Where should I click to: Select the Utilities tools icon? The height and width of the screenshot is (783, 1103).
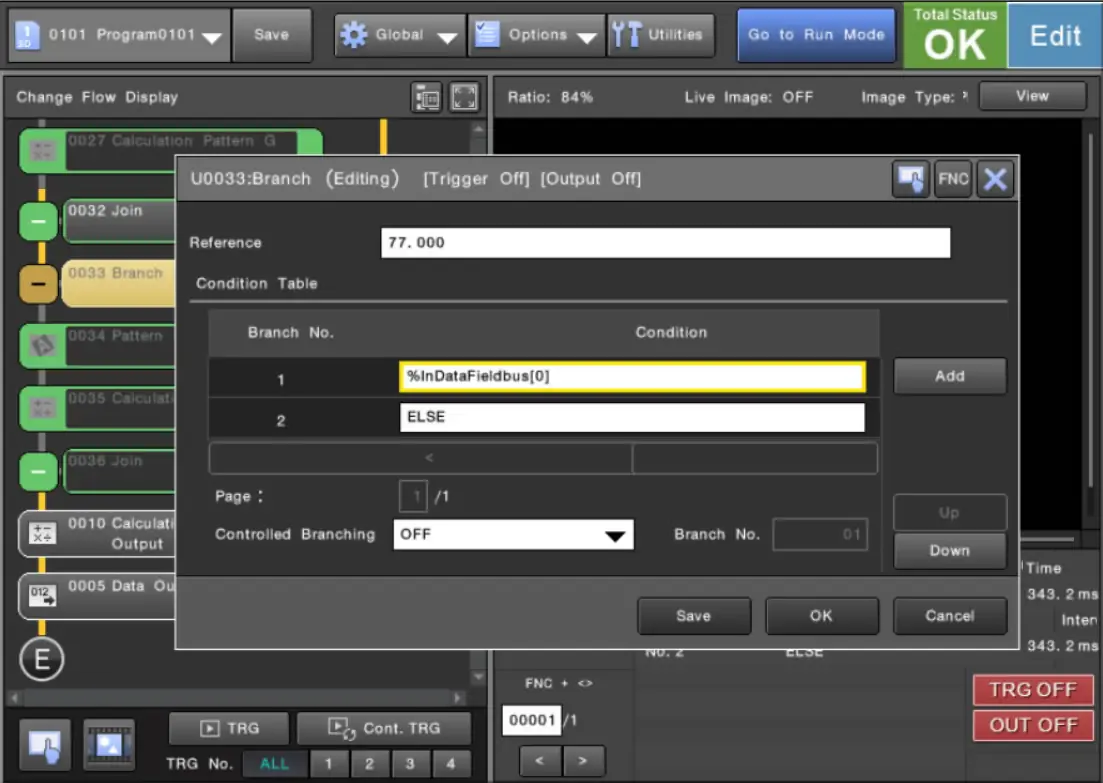coord(627,33)
